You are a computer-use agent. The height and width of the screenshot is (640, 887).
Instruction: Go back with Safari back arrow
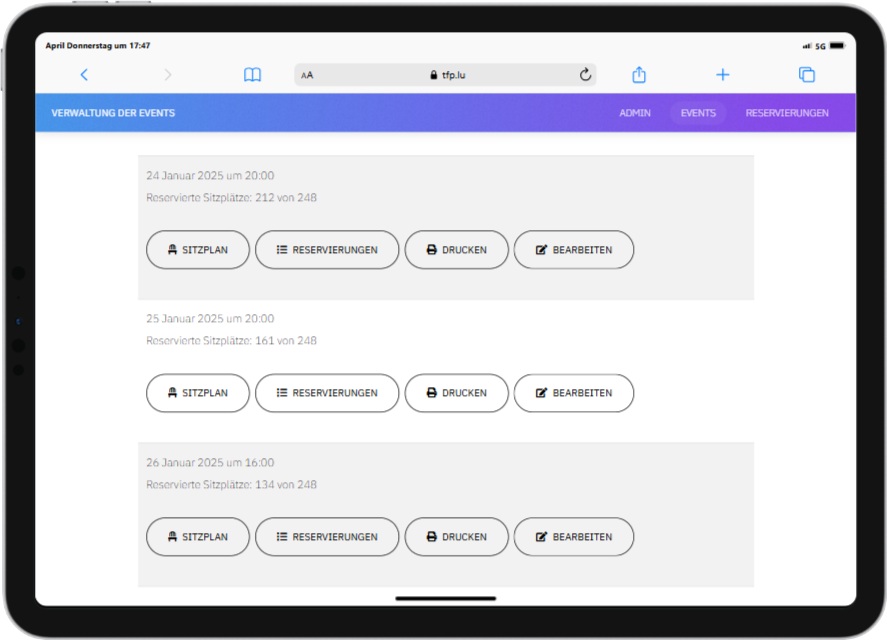click(84, 75)
